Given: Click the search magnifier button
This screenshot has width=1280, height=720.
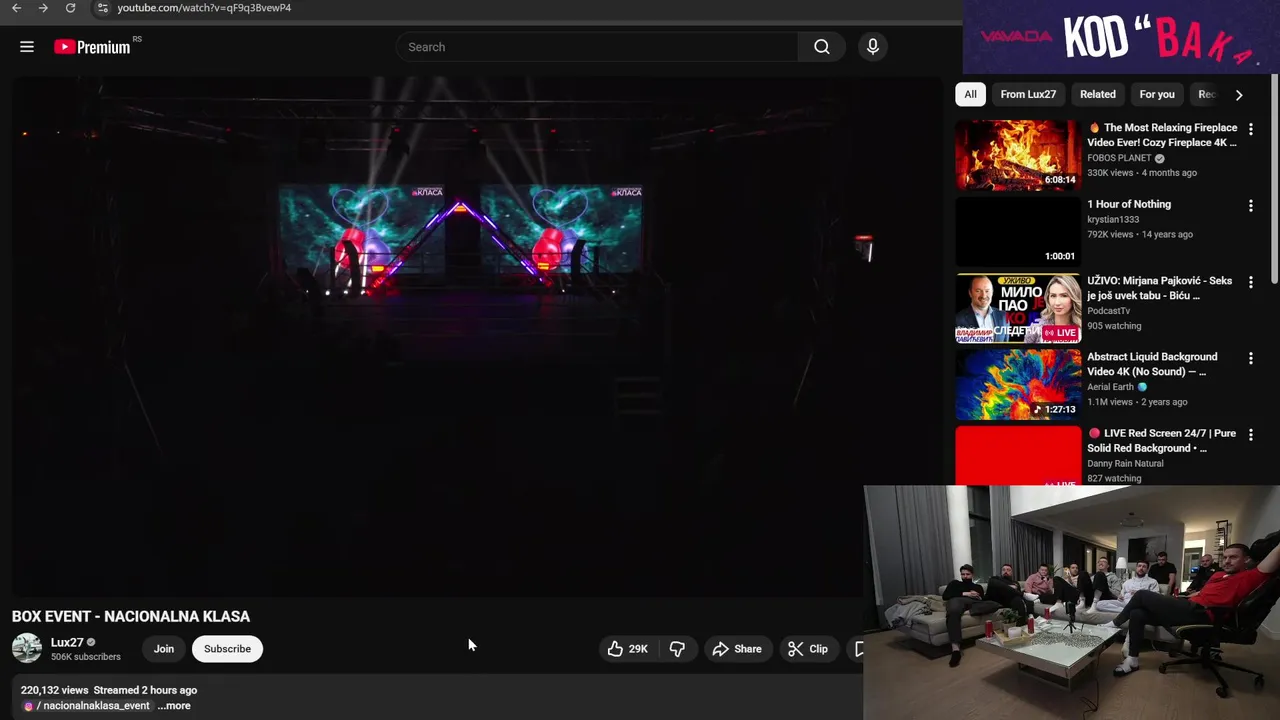Looking at the screenshot, I should [x=822, y=47].
